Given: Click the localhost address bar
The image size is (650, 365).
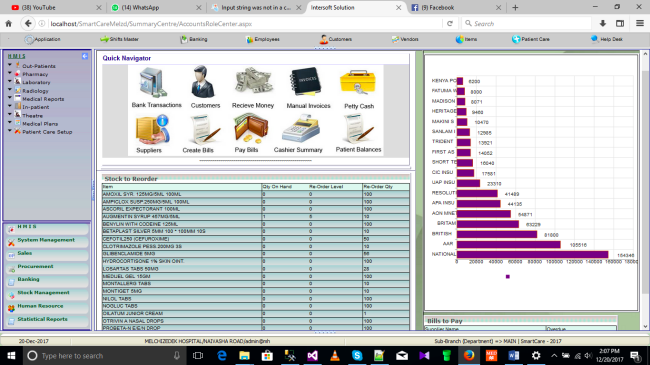Looking at the screenshot, I should pos(245,24).
